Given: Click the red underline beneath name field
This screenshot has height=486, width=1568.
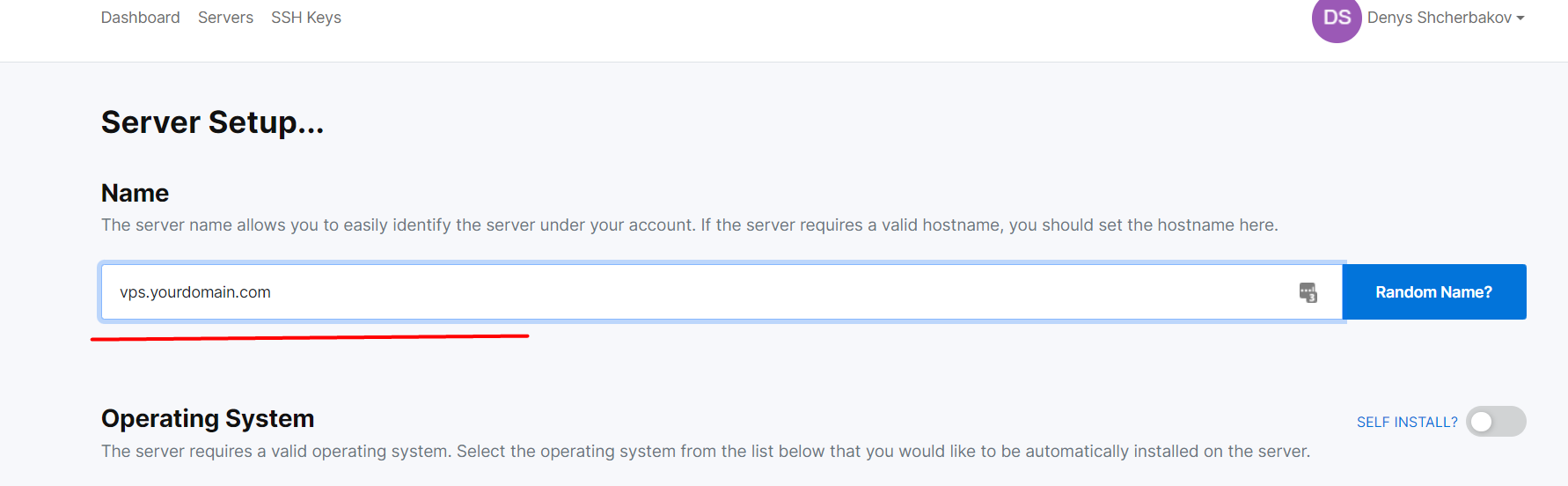Looking at the screenshot, I should pyautogui.click(x=310, y=337).
